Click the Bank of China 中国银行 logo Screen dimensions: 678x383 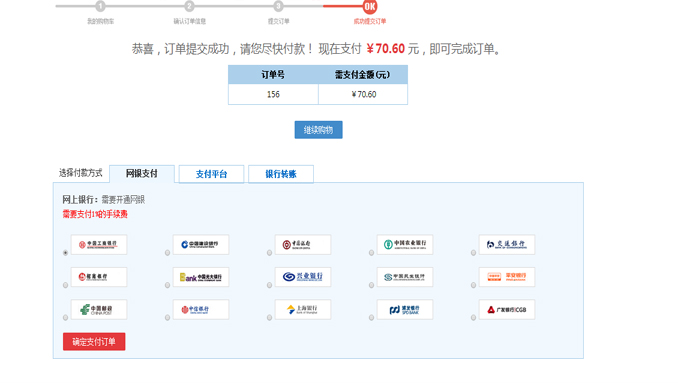tap(303, 245)
